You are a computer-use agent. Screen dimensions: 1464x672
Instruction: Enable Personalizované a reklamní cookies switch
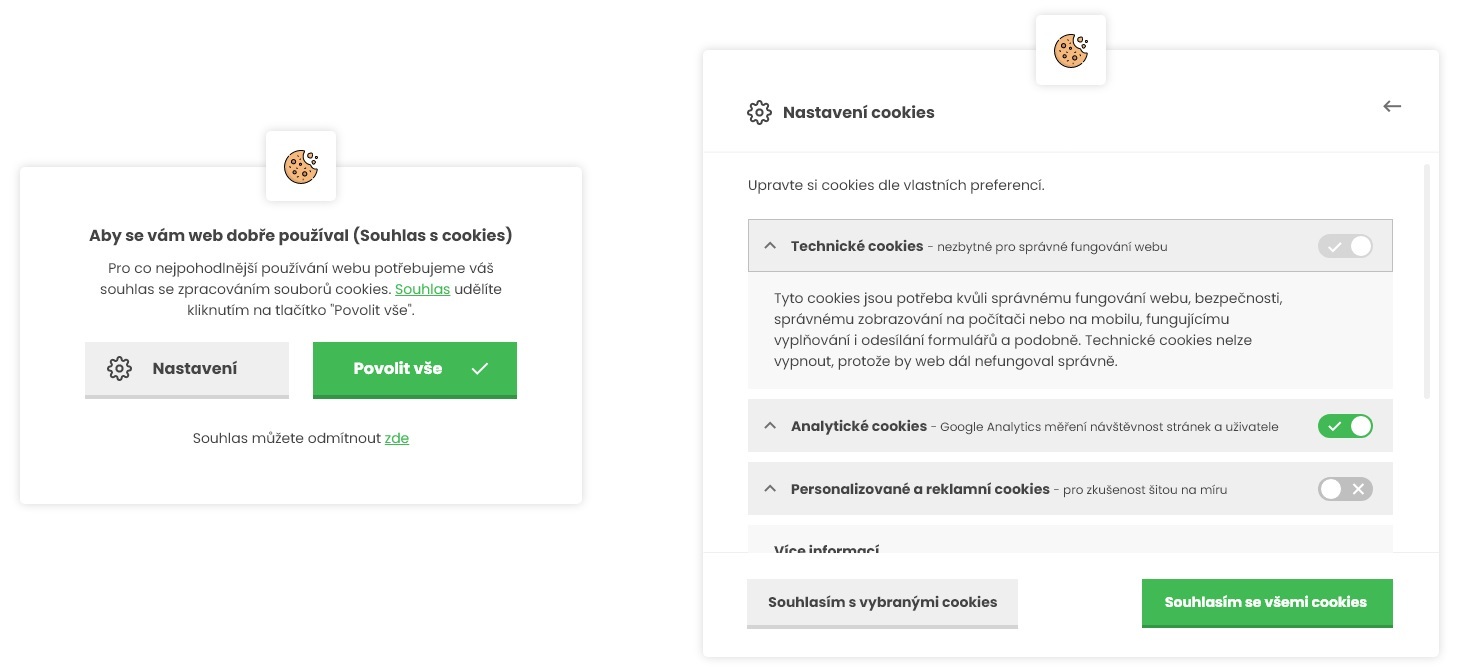1345,489
